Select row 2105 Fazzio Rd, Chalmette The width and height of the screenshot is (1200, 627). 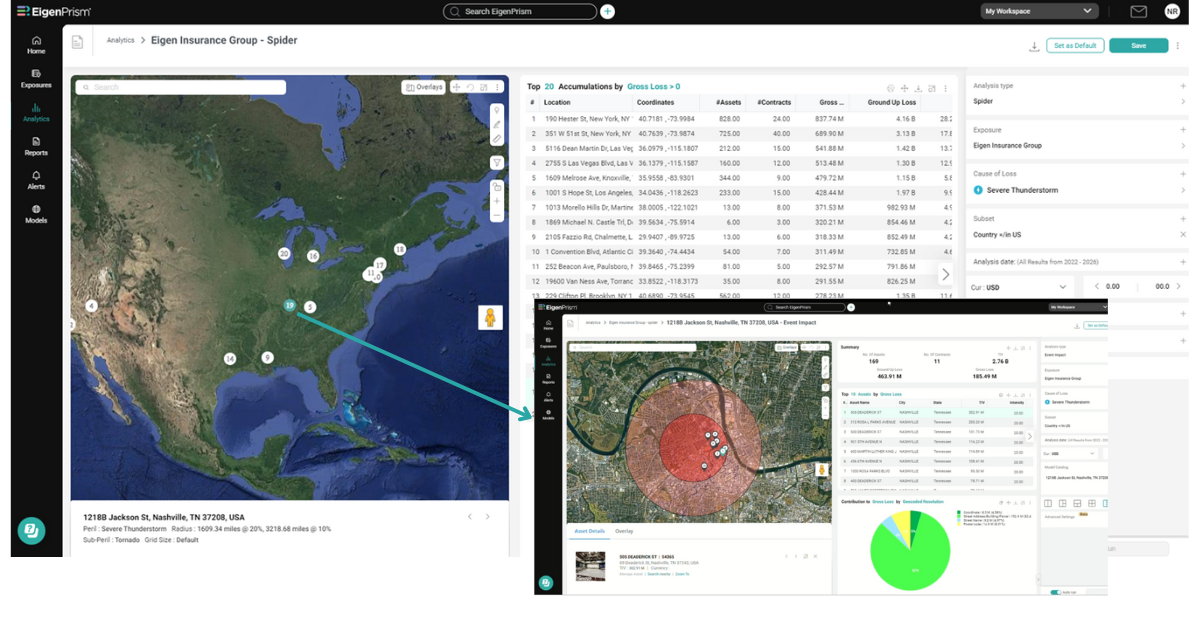pos(740,237)
